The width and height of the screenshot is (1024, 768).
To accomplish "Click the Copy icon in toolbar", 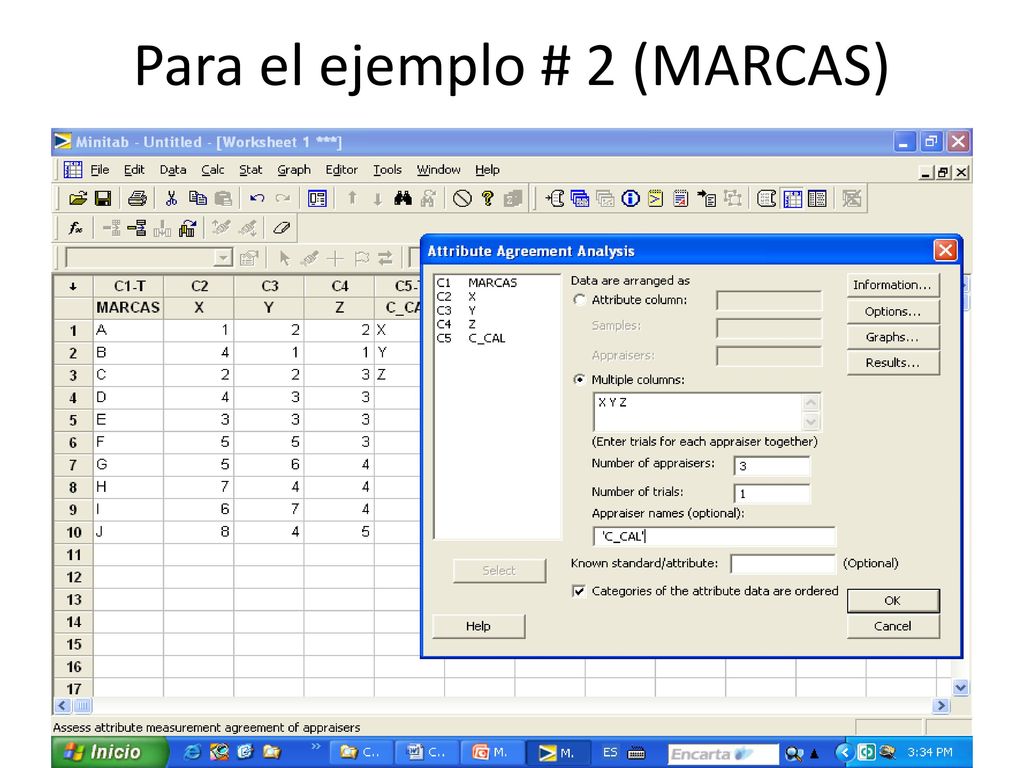I will click(x=197, y=198).
